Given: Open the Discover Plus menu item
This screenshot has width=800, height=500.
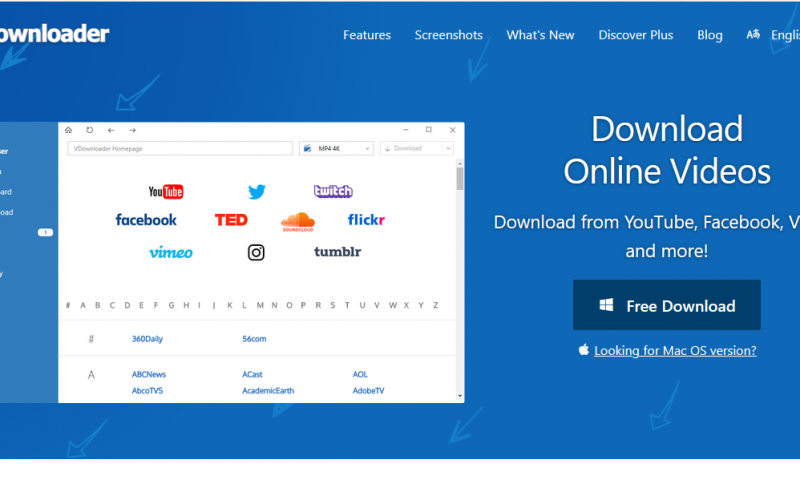Looking at the screenshot, I should [636, 35].
